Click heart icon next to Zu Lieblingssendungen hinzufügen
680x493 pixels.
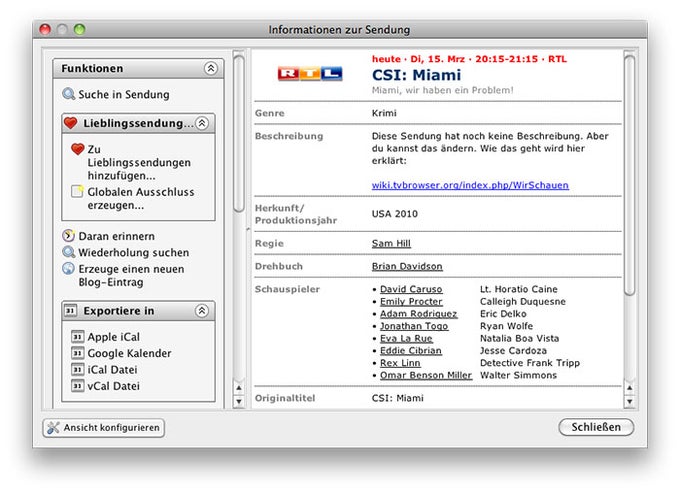click(x=78, y=149)
